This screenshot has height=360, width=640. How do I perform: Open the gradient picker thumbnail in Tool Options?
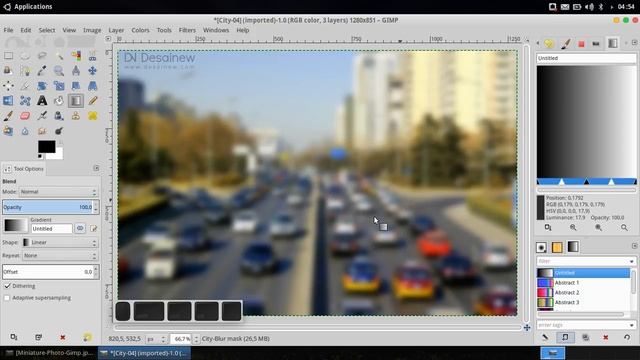(16, 225)
